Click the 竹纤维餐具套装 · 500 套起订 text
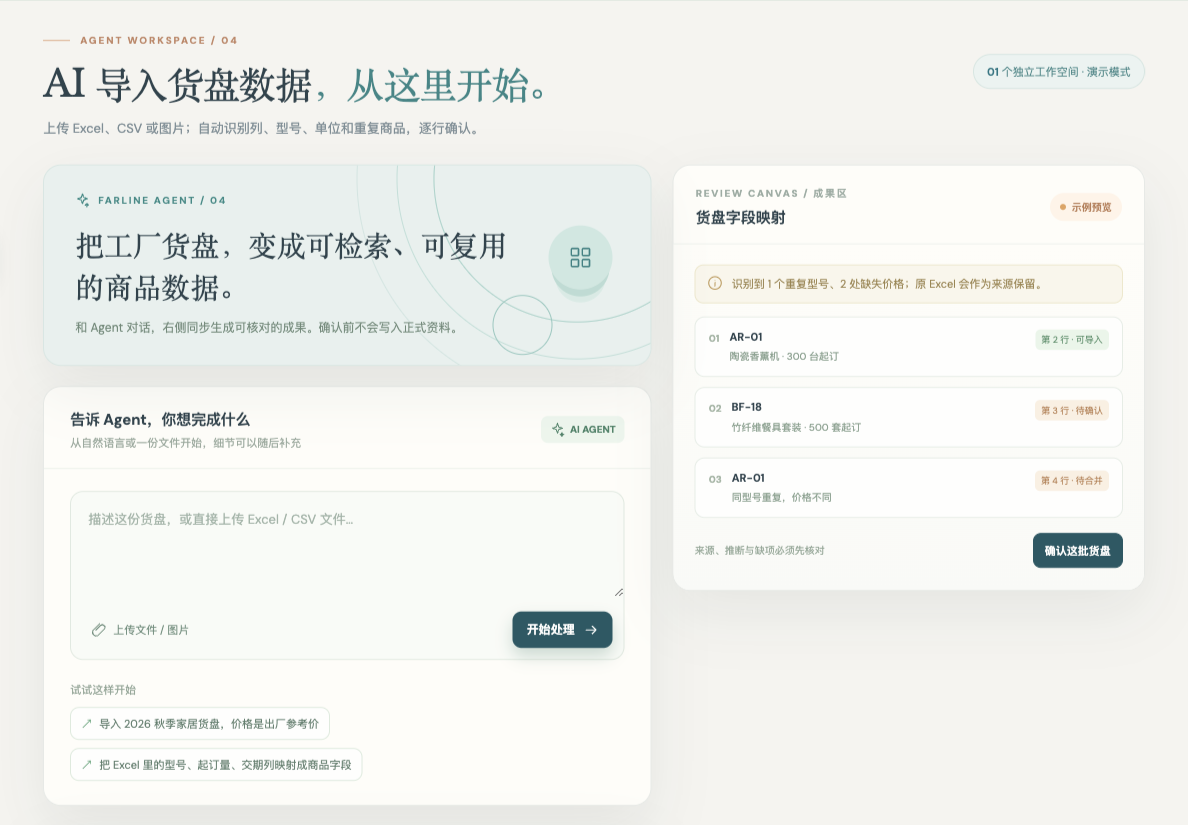The image size is (1188, 825). tap(796, 427)
